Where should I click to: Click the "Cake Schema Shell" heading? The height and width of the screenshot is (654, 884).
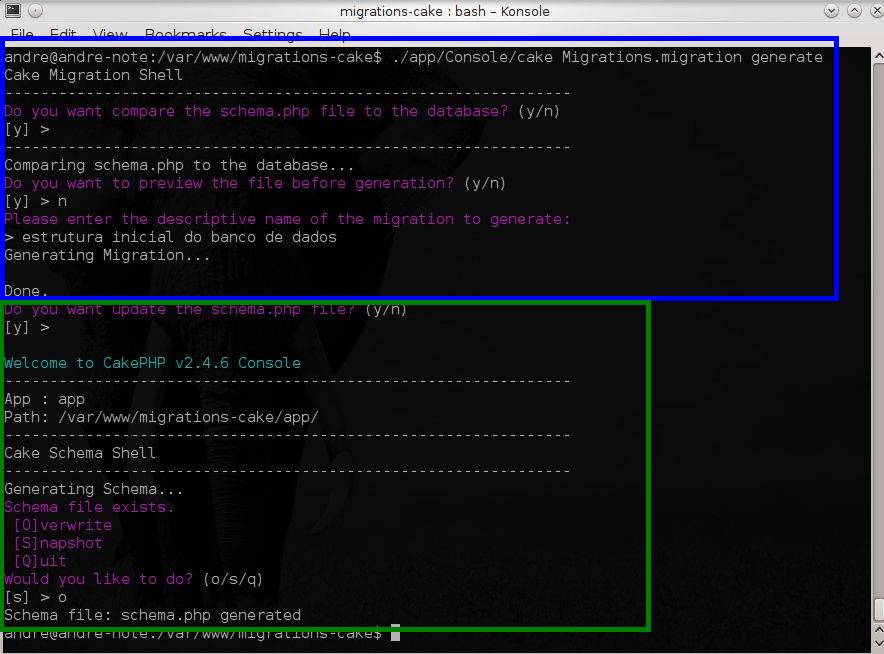click(x=80, y=453)
